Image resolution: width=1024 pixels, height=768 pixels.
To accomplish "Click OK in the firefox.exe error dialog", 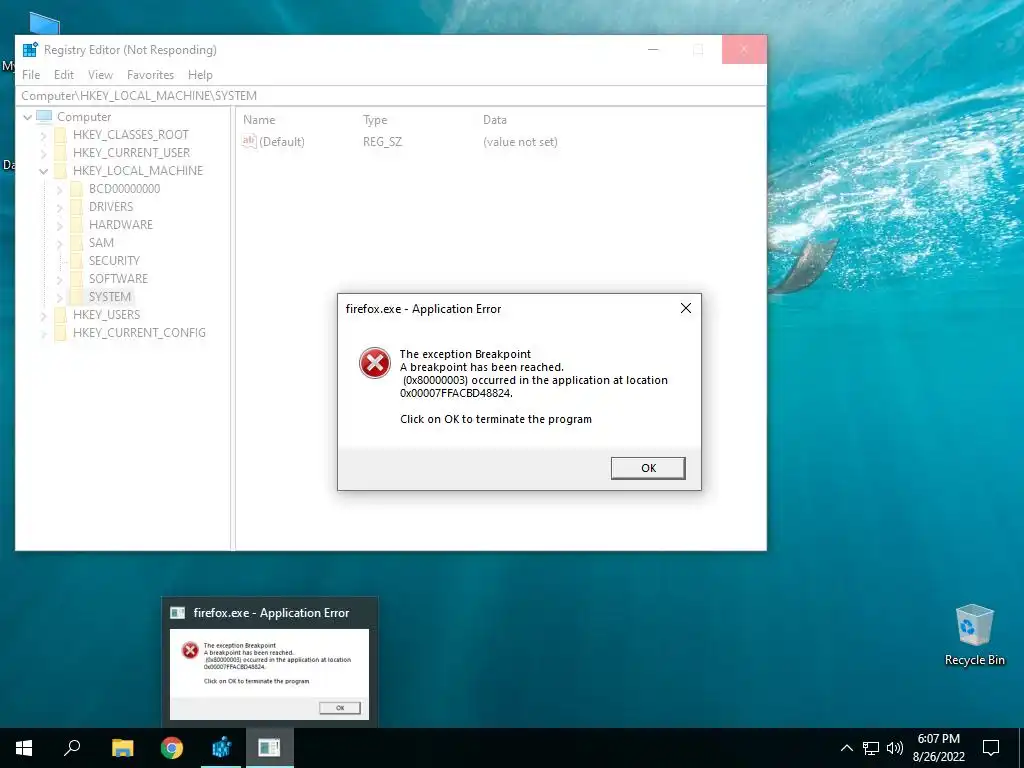I will 648,468.
